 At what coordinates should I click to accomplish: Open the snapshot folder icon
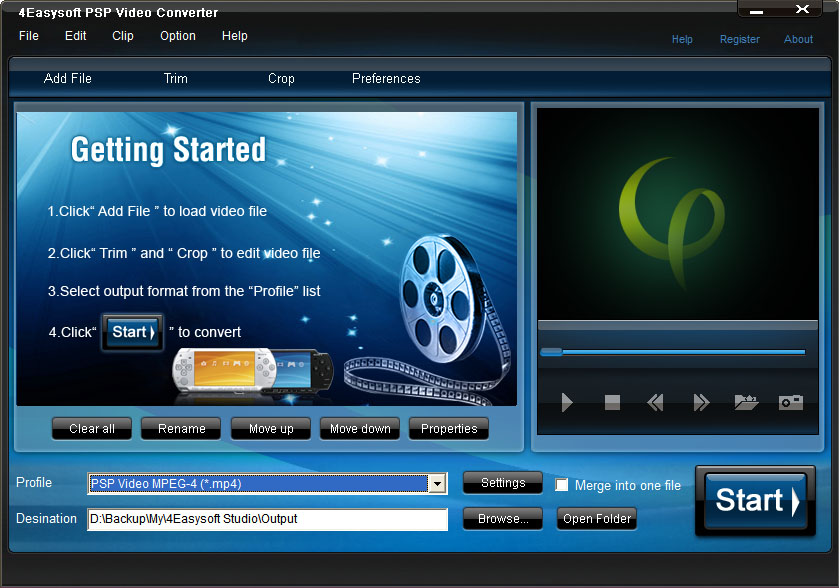point(746,402)
